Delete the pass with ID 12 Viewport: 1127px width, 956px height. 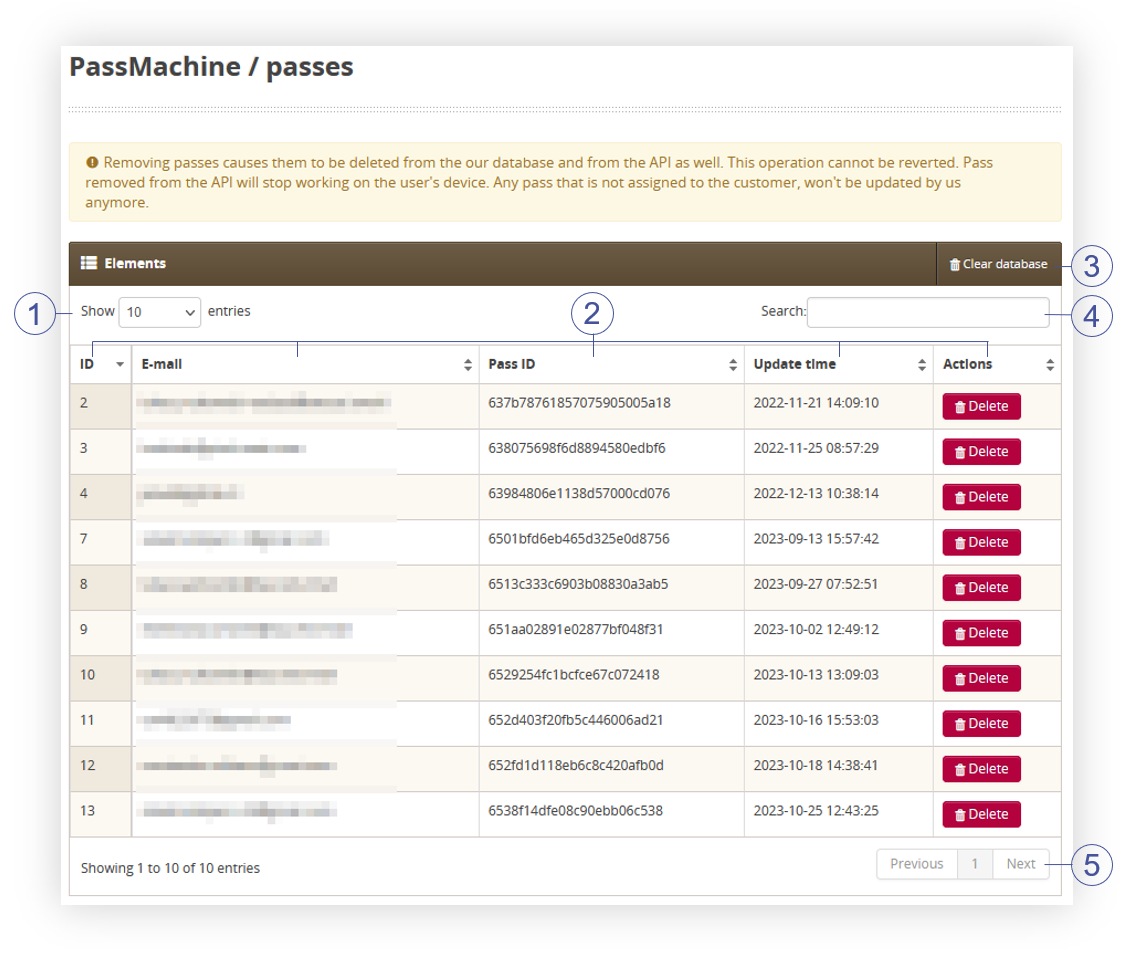pos(981,768)
